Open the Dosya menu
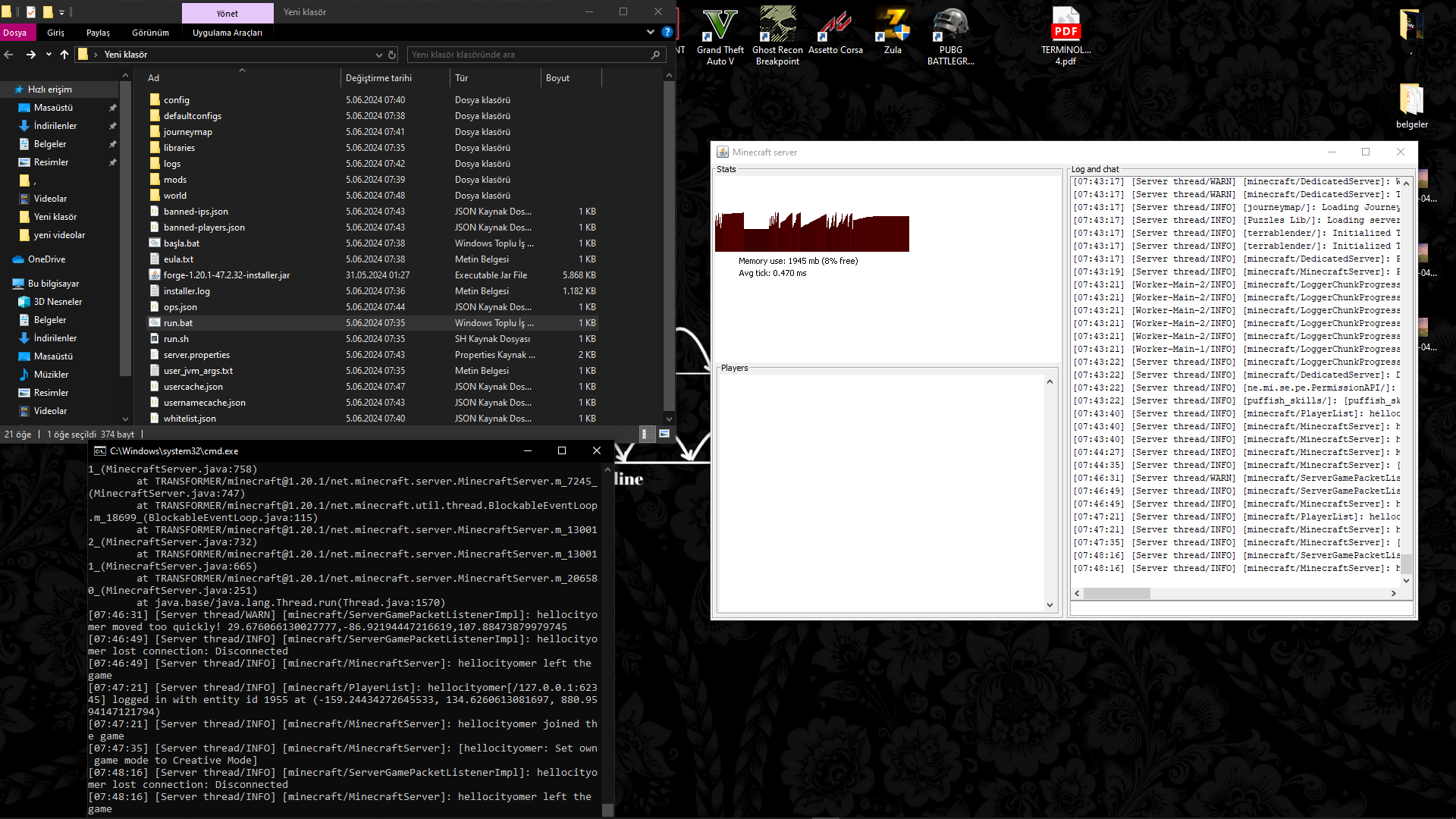Screen dimensions: 1456x819 coord(14,33)
